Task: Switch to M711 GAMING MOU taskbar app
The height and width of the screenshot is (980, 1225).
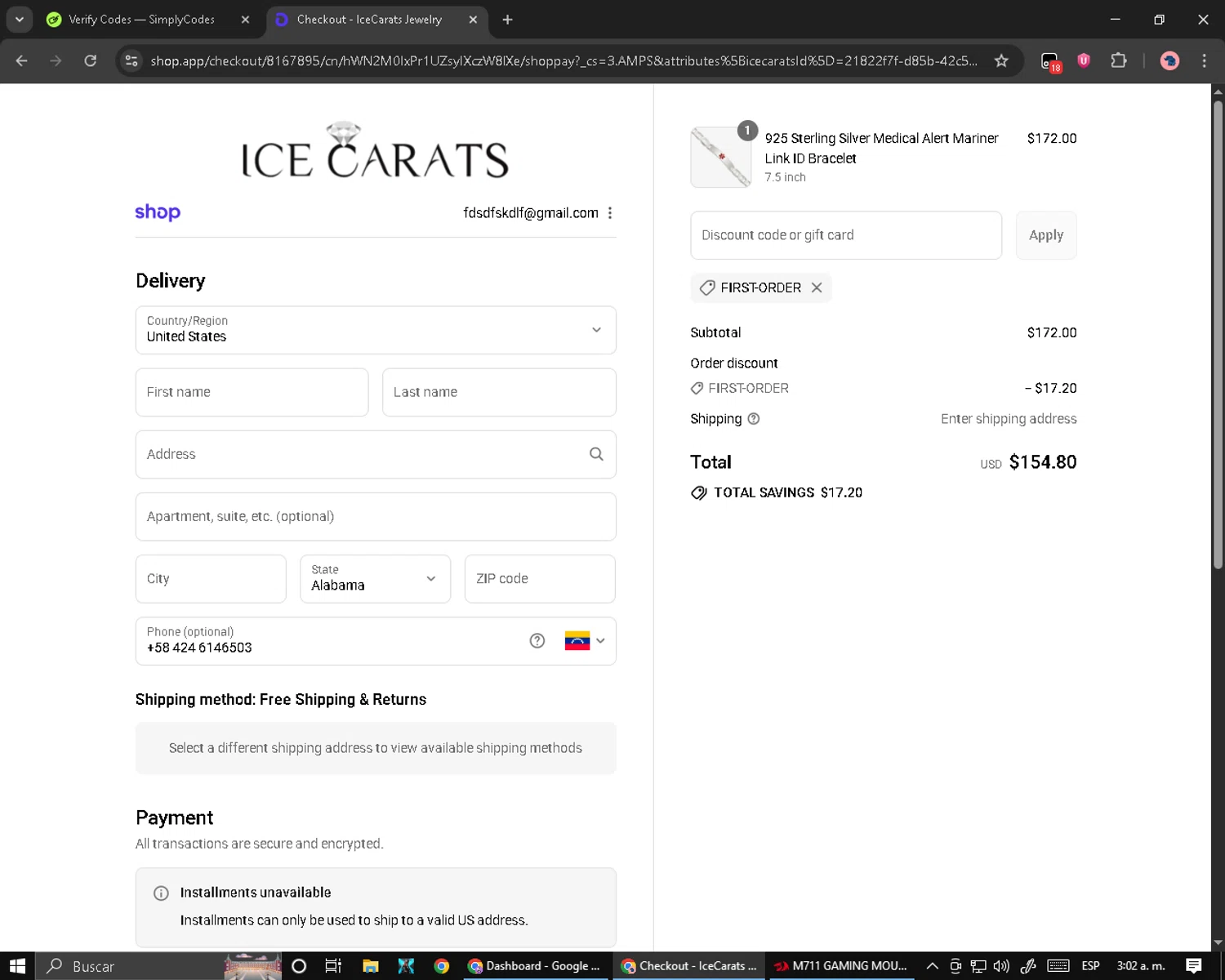Action: tap(841, 966)
